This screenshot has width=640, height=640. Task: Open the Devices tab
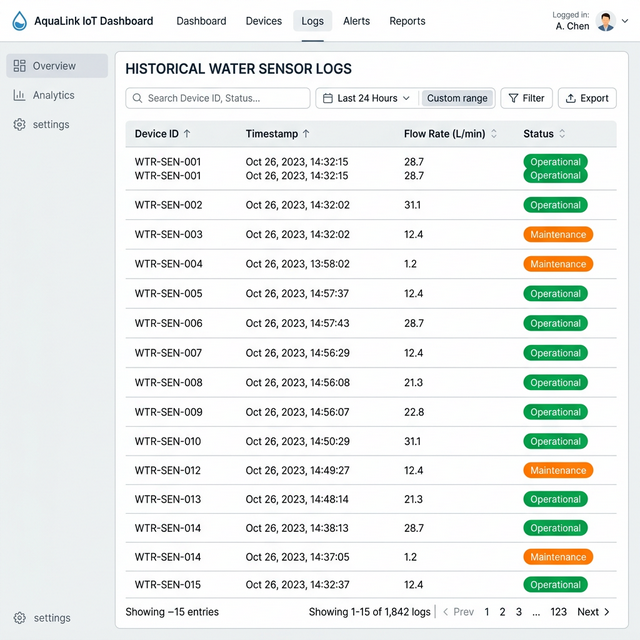pos(263,21)
